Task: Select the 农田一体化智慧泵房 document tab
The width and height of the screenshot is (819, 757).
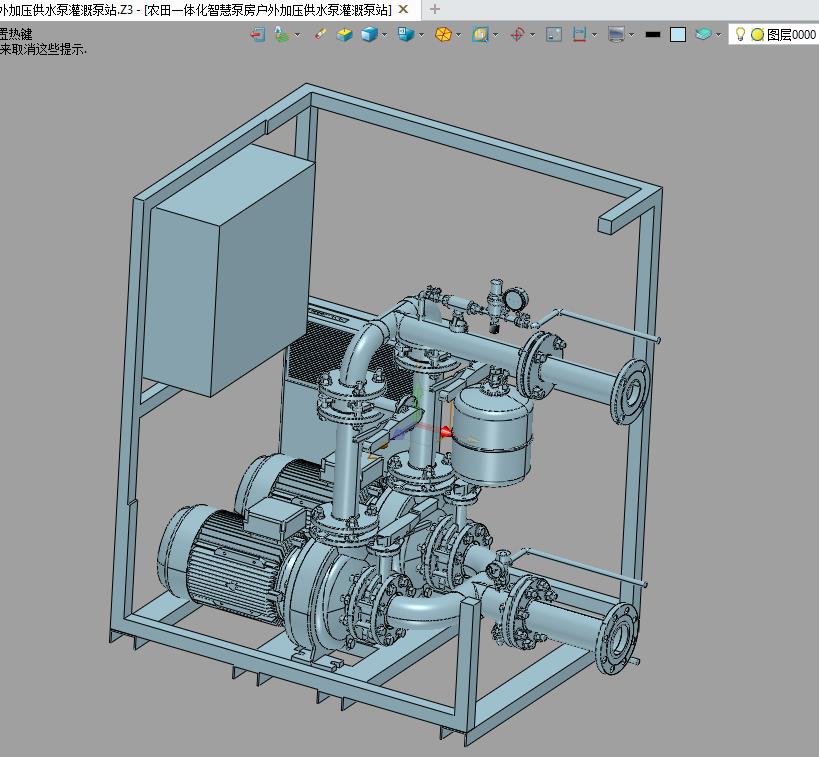Action: 209,10
